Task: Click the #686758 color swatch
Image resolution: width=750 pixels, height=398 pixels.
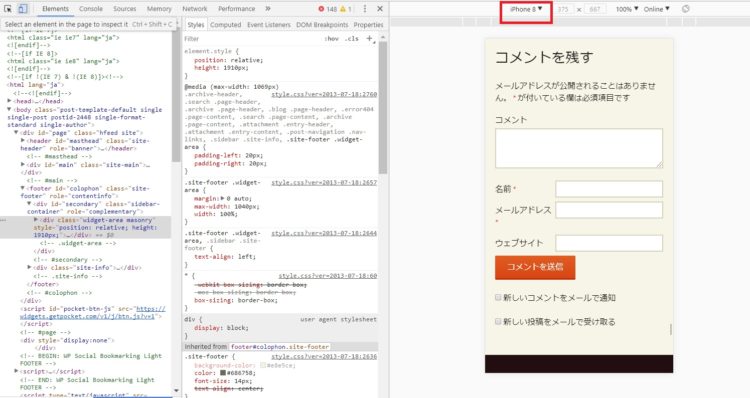Action: 223,373
